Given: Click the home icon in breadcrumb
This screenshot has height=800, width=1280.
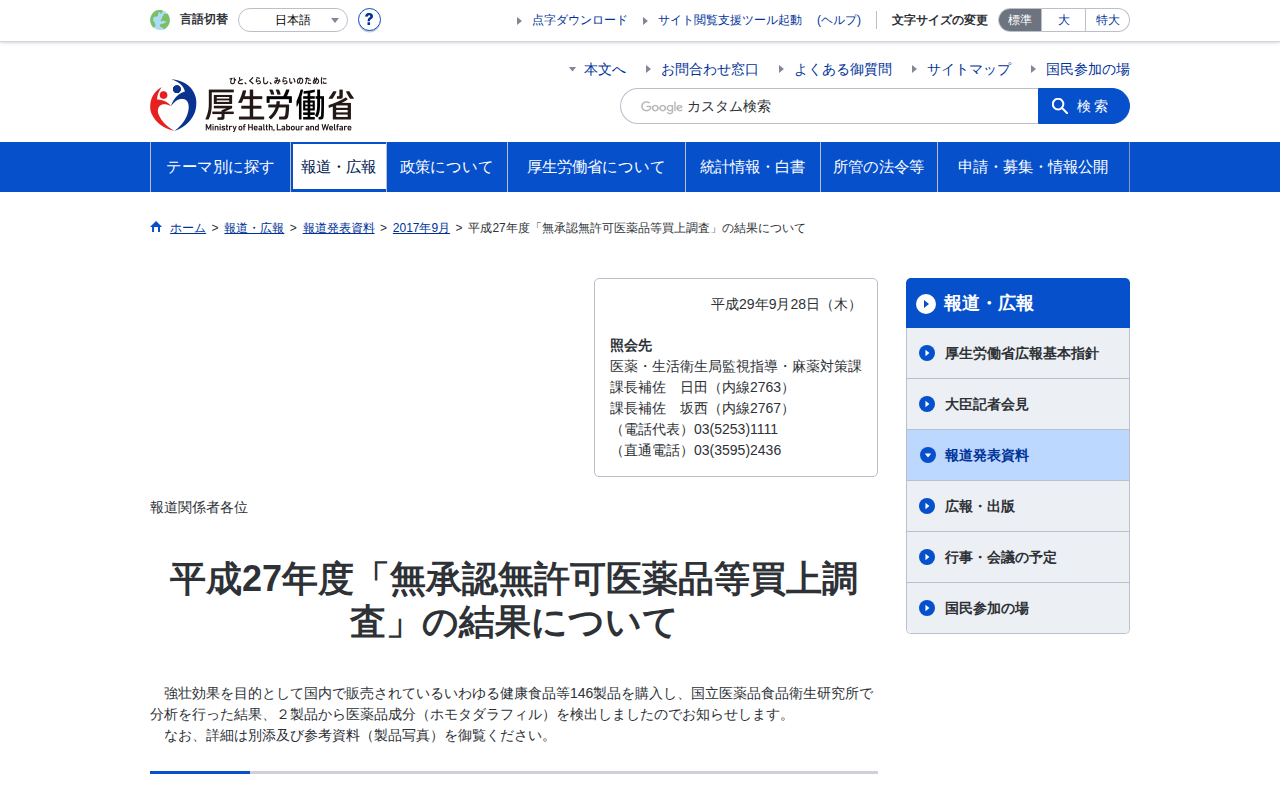Looking at the screenshot, I should point(156,227).
